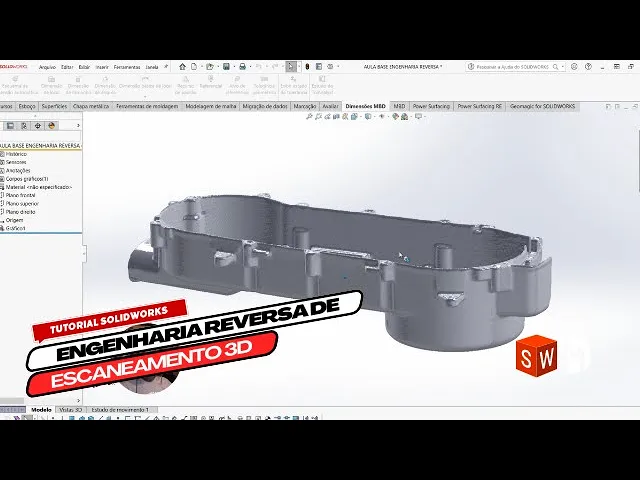Click the New document icon
This screenshot has width=640, height=480.
(194, 67)
